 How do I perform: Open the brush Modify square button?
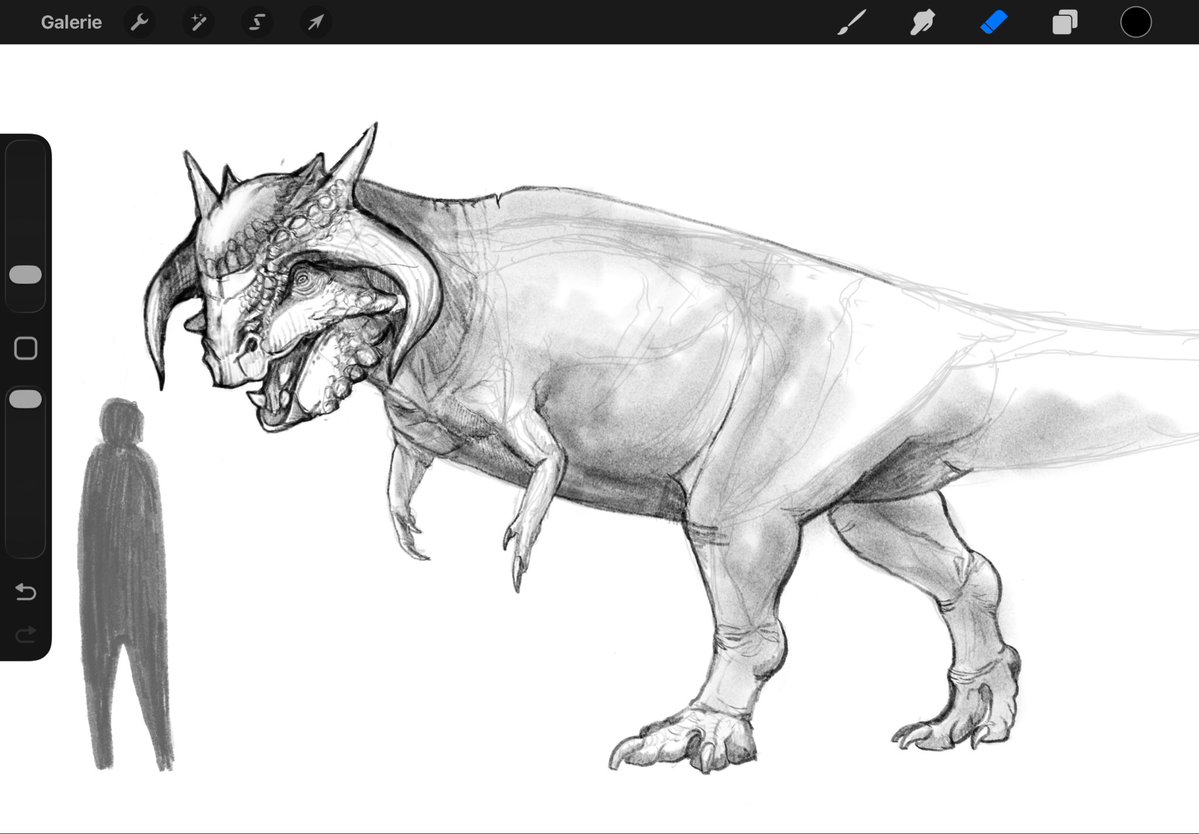[25, 347]
